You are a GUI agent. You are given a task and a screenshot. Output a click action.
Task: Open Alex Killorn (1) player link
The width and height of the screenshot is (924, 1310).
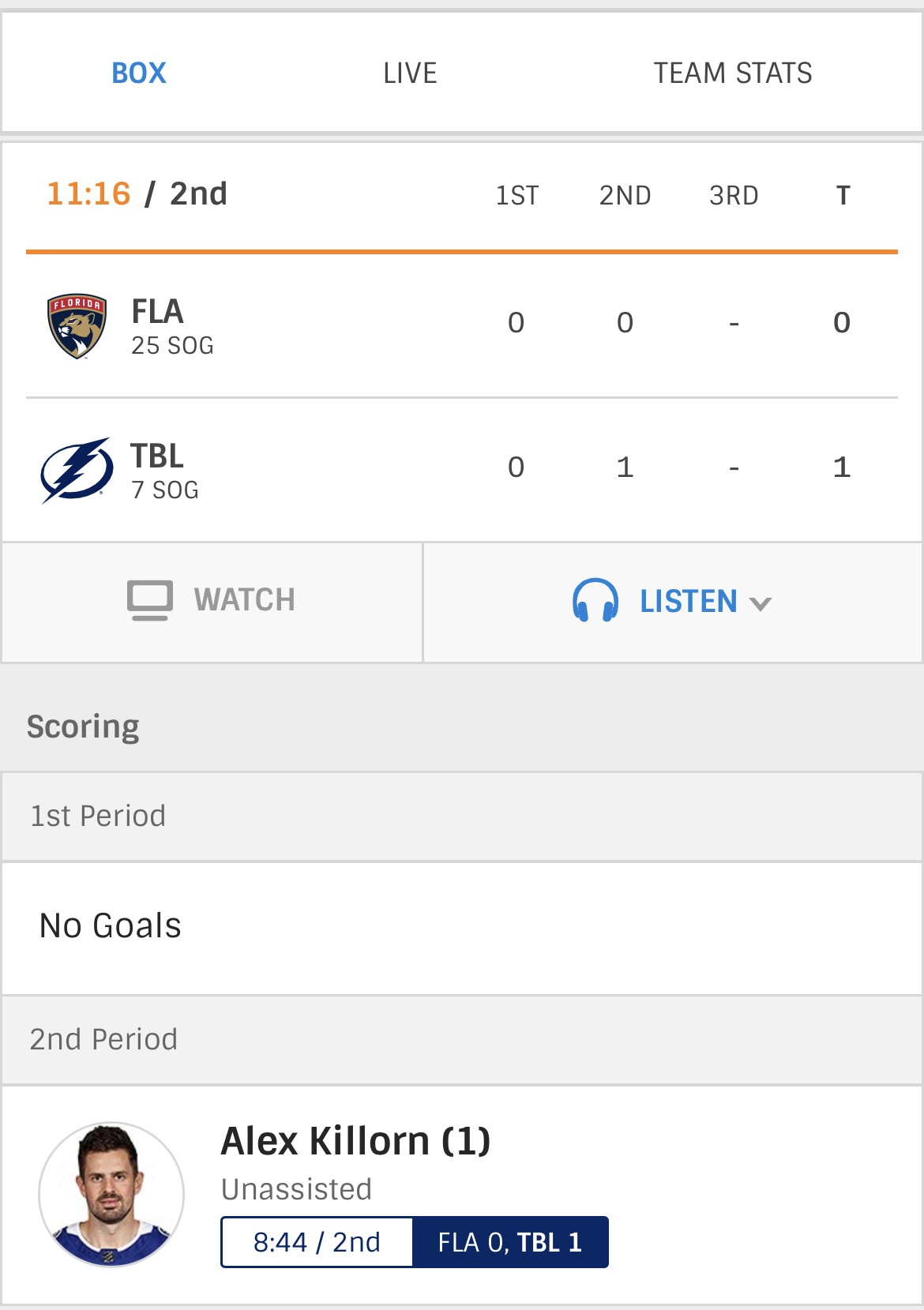(356, 1141)
